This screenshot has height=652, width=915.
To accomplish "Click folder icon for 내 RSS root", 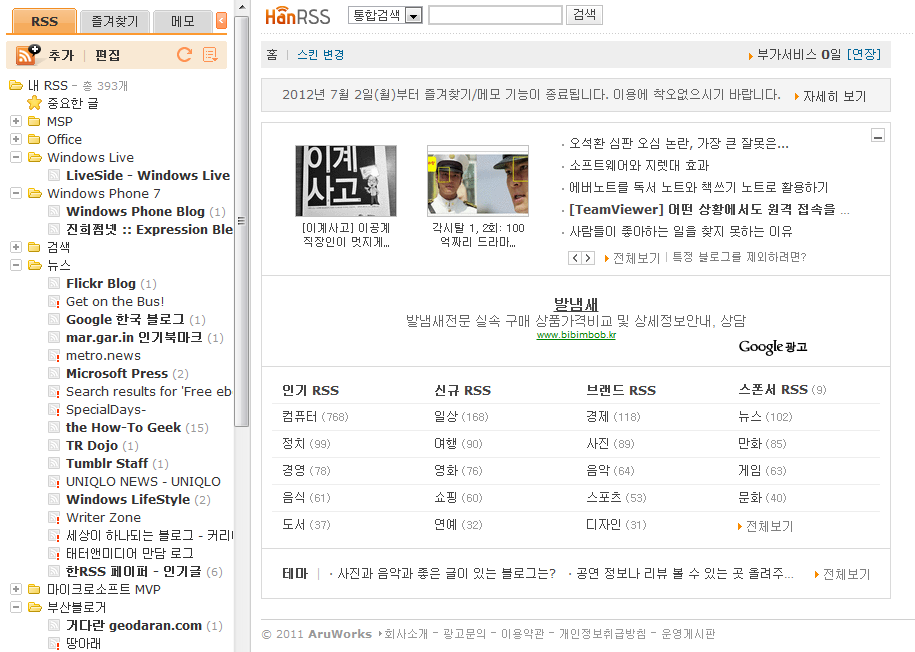I will [x=16, y=85].
